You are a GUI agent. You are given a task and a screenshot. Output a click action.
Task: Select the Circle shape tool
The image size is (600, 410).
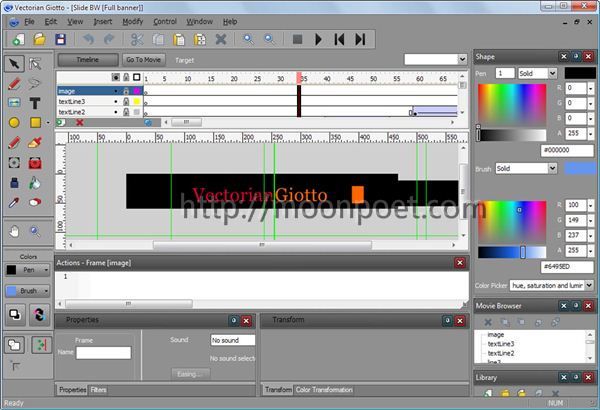click(14, 123)
